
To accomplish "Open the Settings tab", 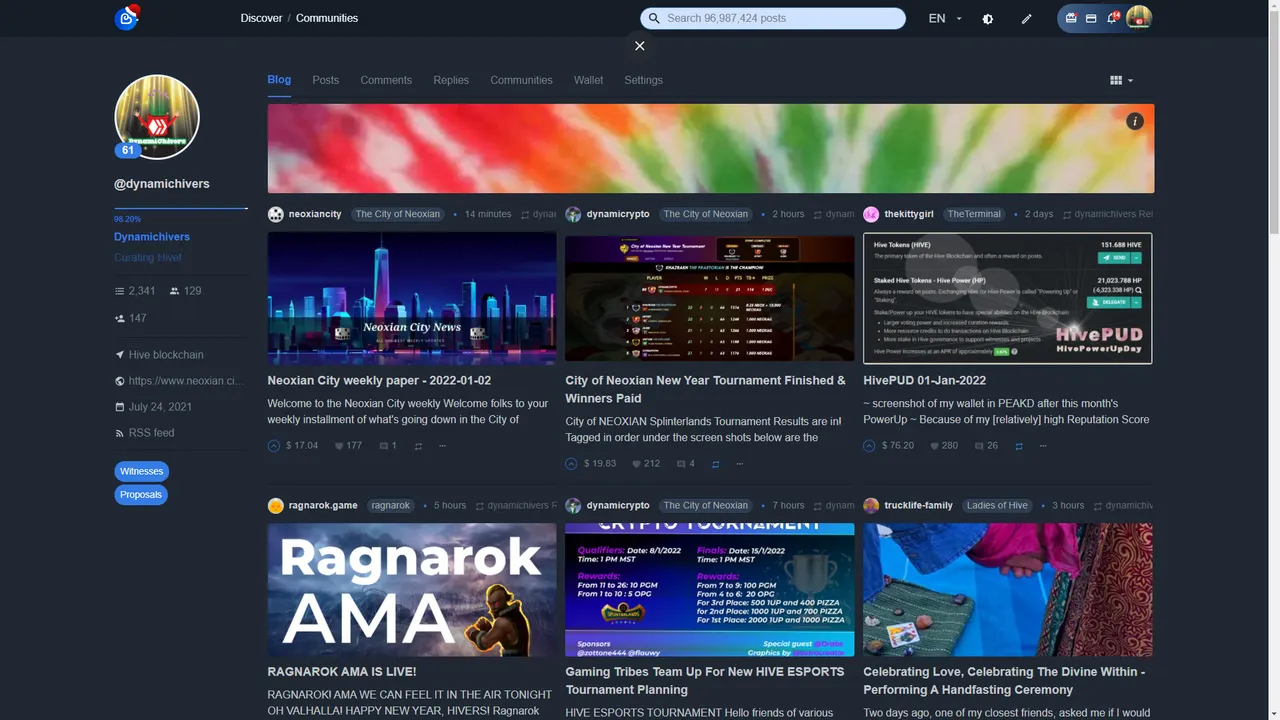I will coord(643,80).
